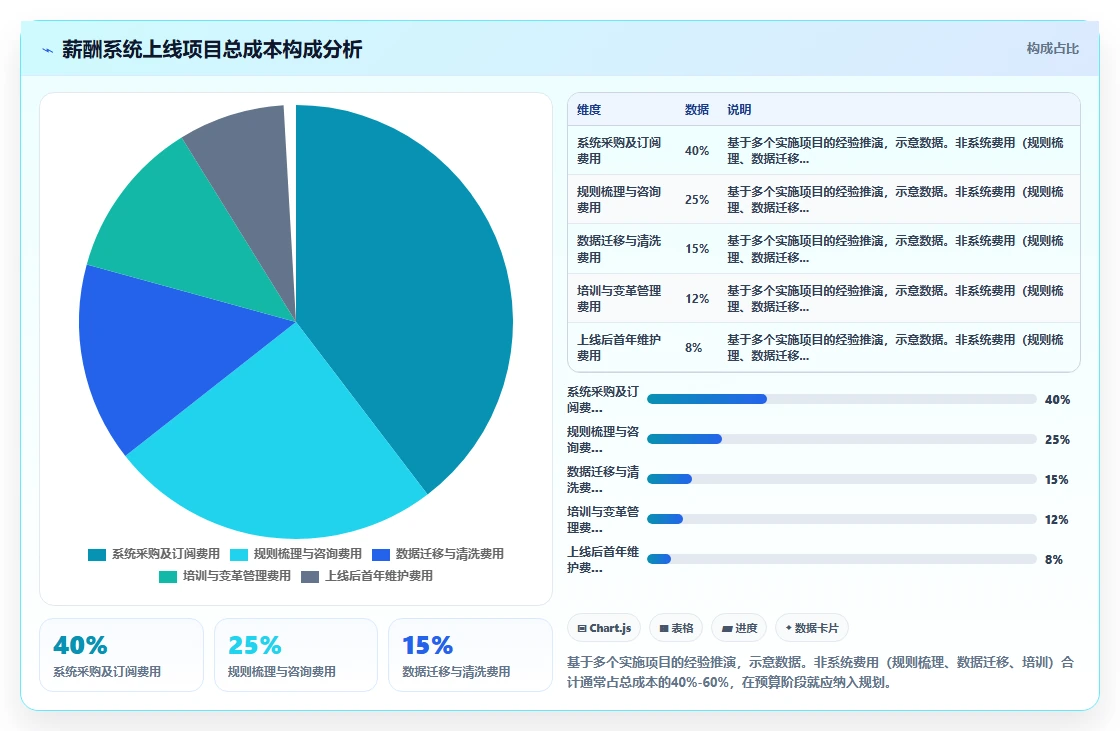Screen dimensions: 1120x731
Task: Click table cell 系统采购及订阅费用
Action: (619, 151)
